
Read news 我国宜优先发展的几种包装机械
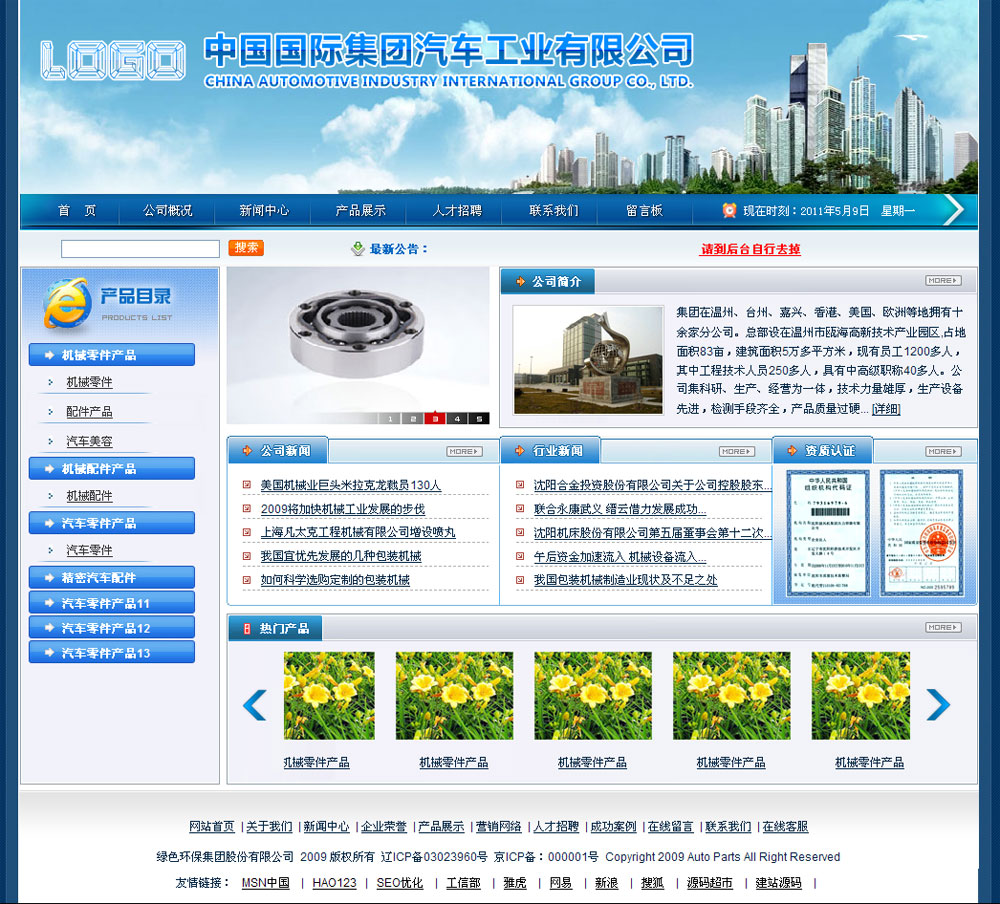(341, 556)
